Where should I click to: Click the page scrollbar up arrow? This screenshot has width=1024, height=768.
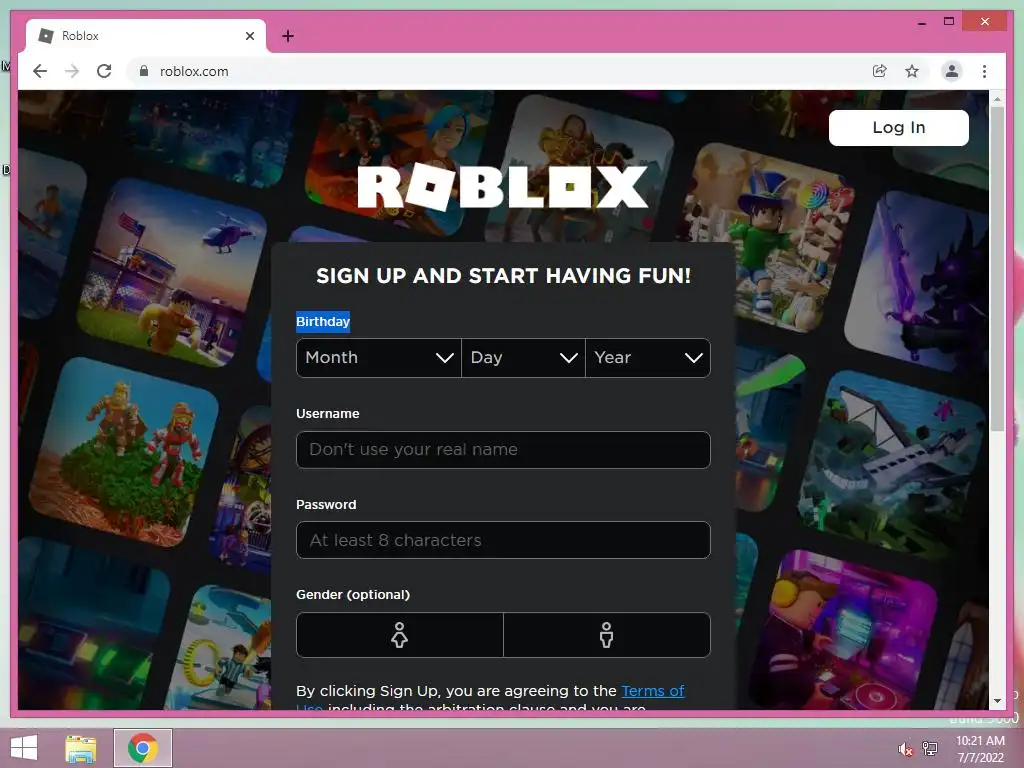(x=997, y=99)
